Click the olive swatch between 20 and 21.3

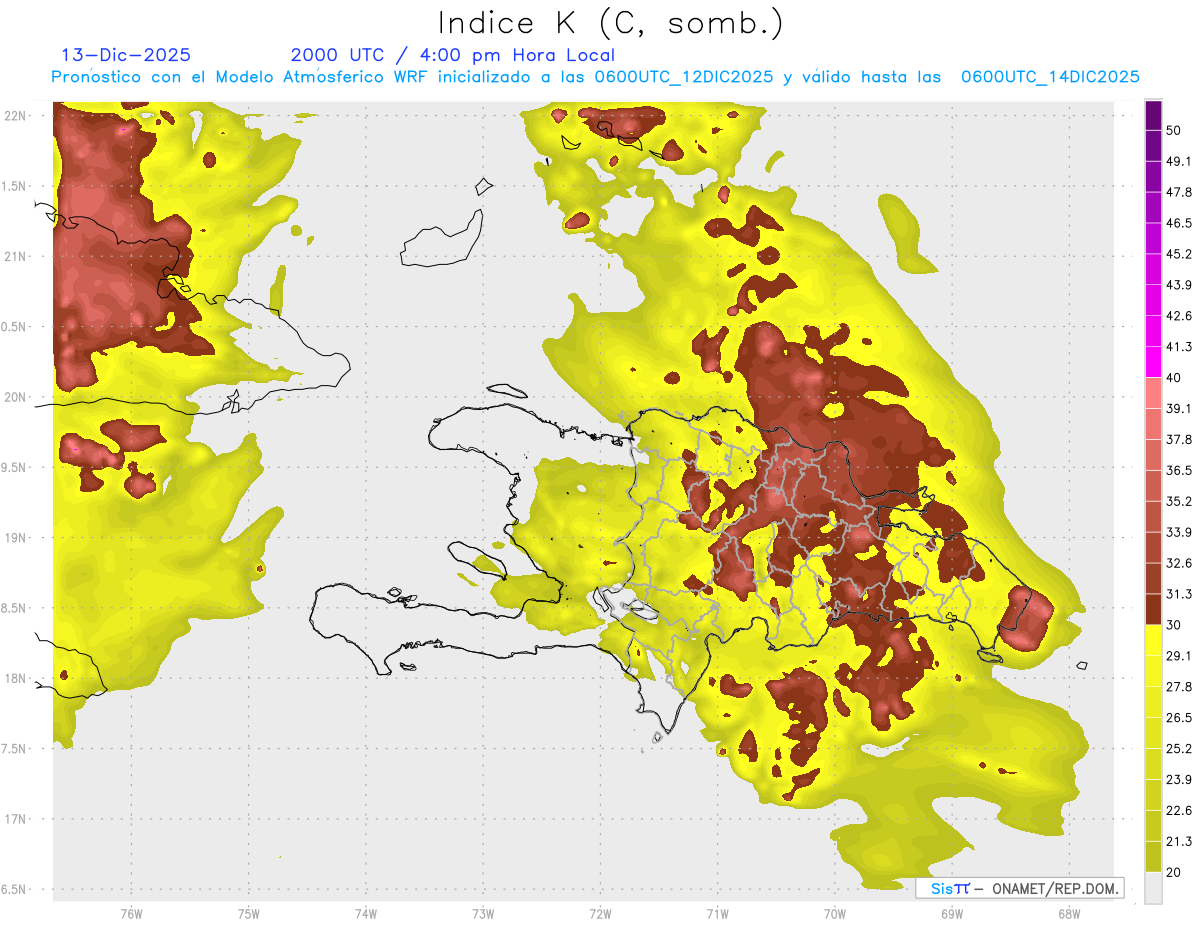pos(1153,857)
